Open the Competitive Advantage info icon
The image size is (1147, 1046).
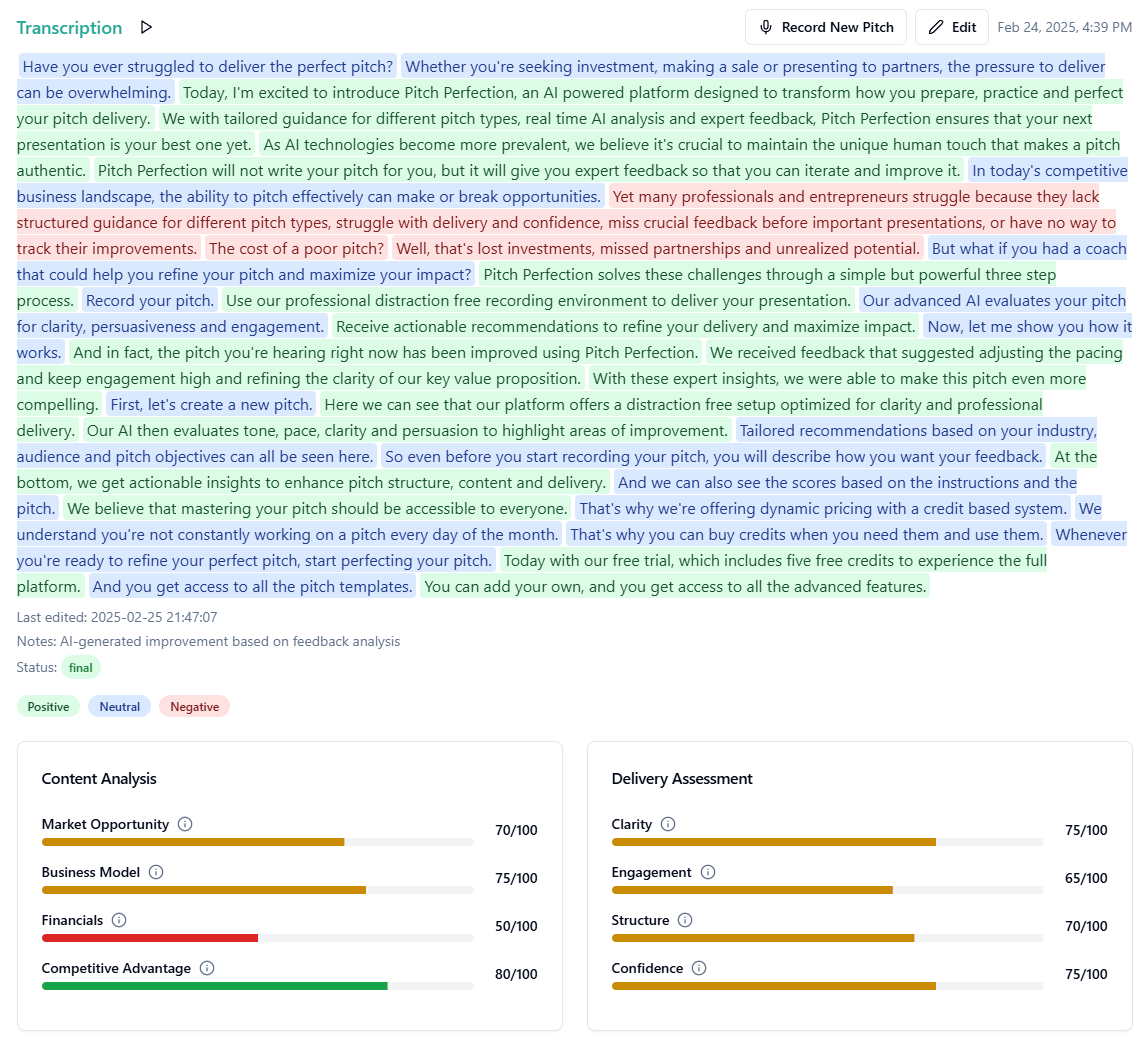pos(207,968)
